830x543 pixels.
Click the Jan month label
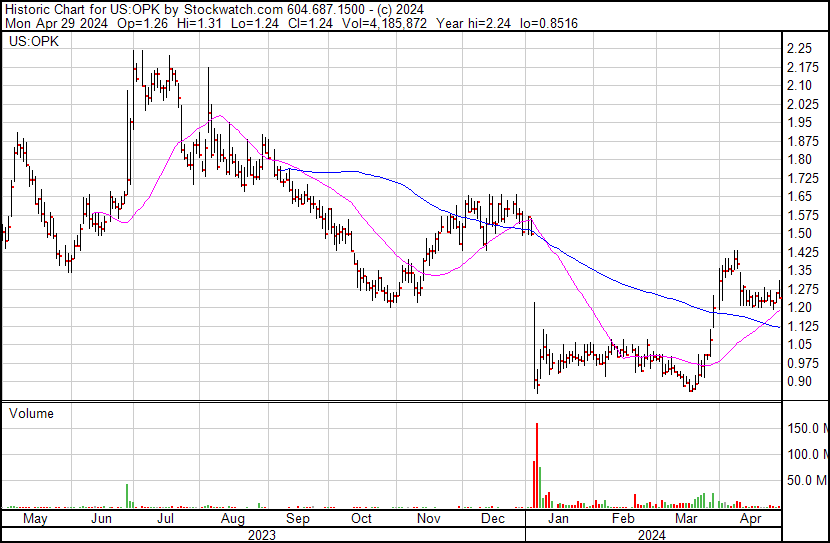coord(558,519)
